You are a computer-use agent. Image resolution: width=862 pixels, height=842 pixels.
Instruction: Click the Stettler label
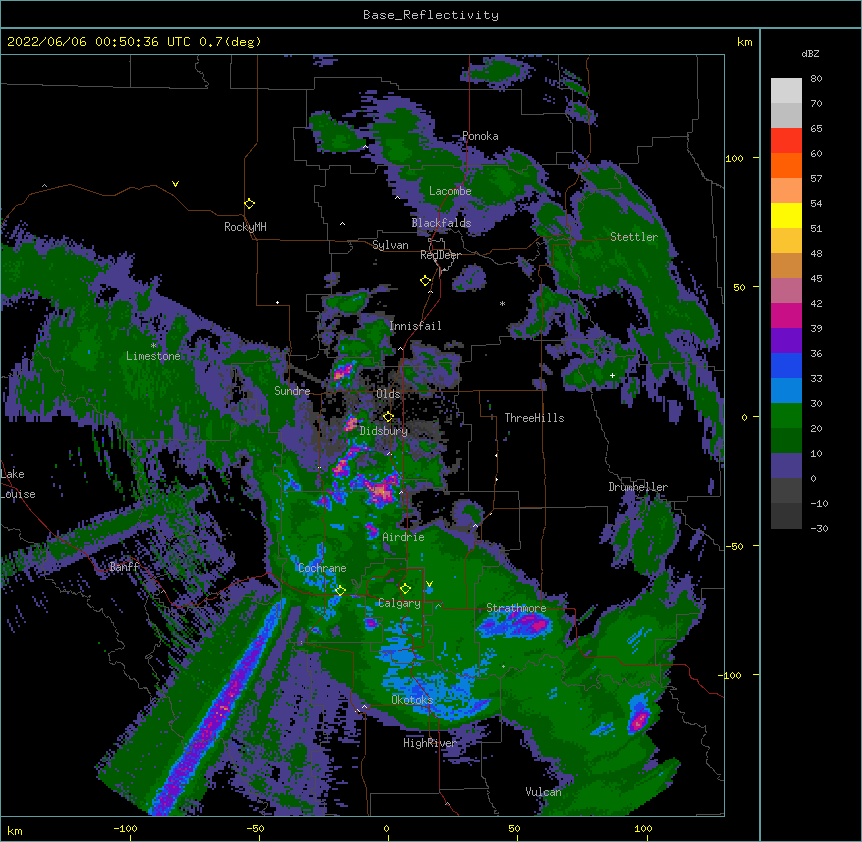(x=634, y=237)
